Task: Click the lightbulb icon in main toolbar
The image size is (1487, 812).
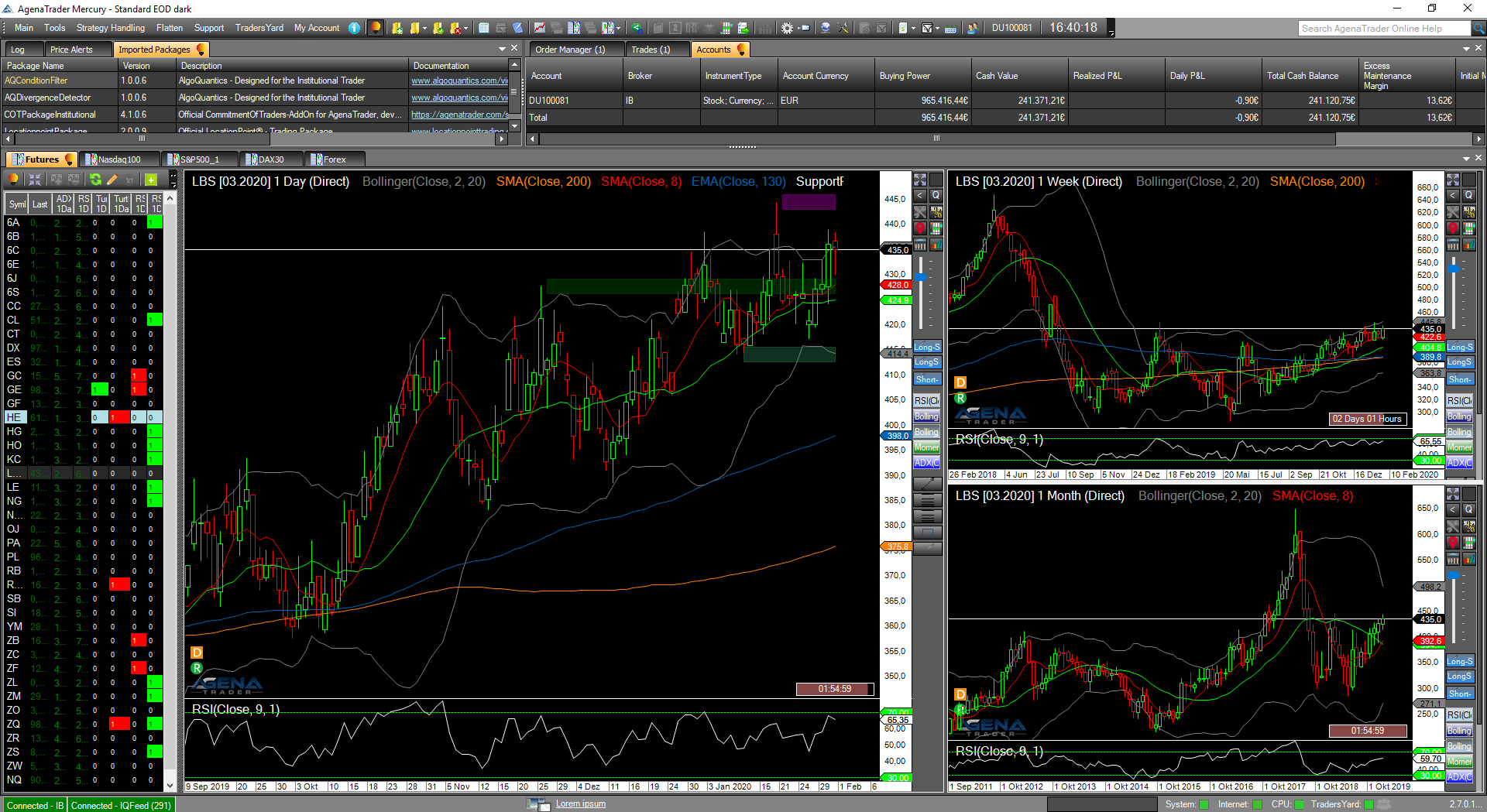Action: point(376,28)
